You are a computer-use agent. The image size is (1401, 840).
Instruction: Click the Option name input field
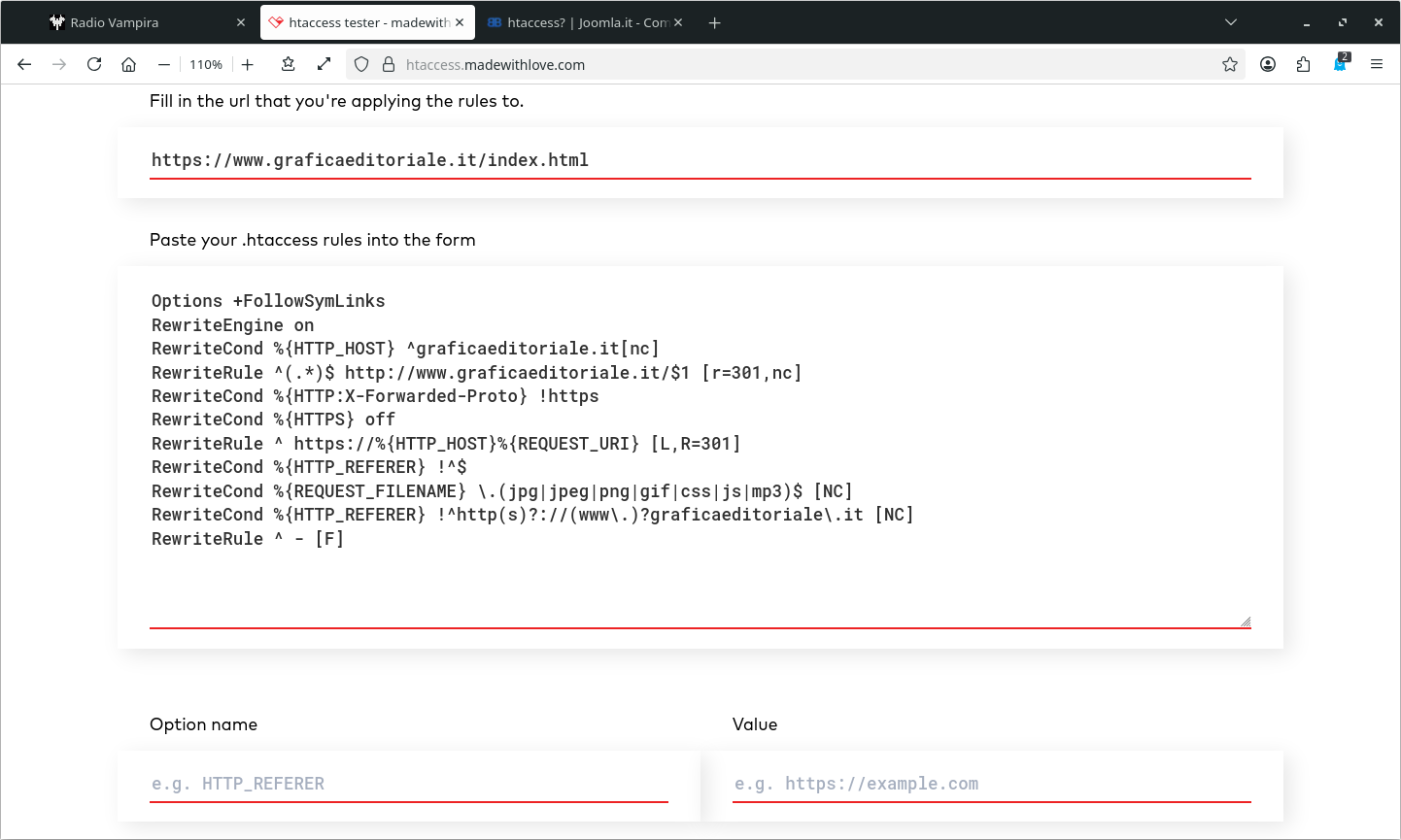tap(408, 784)
